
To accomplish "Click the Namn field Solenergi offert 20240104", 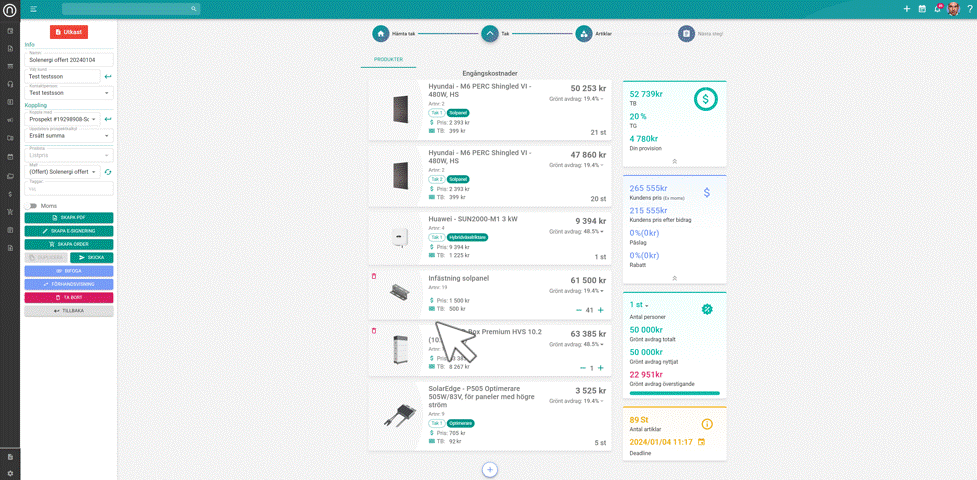I will 69,59.
